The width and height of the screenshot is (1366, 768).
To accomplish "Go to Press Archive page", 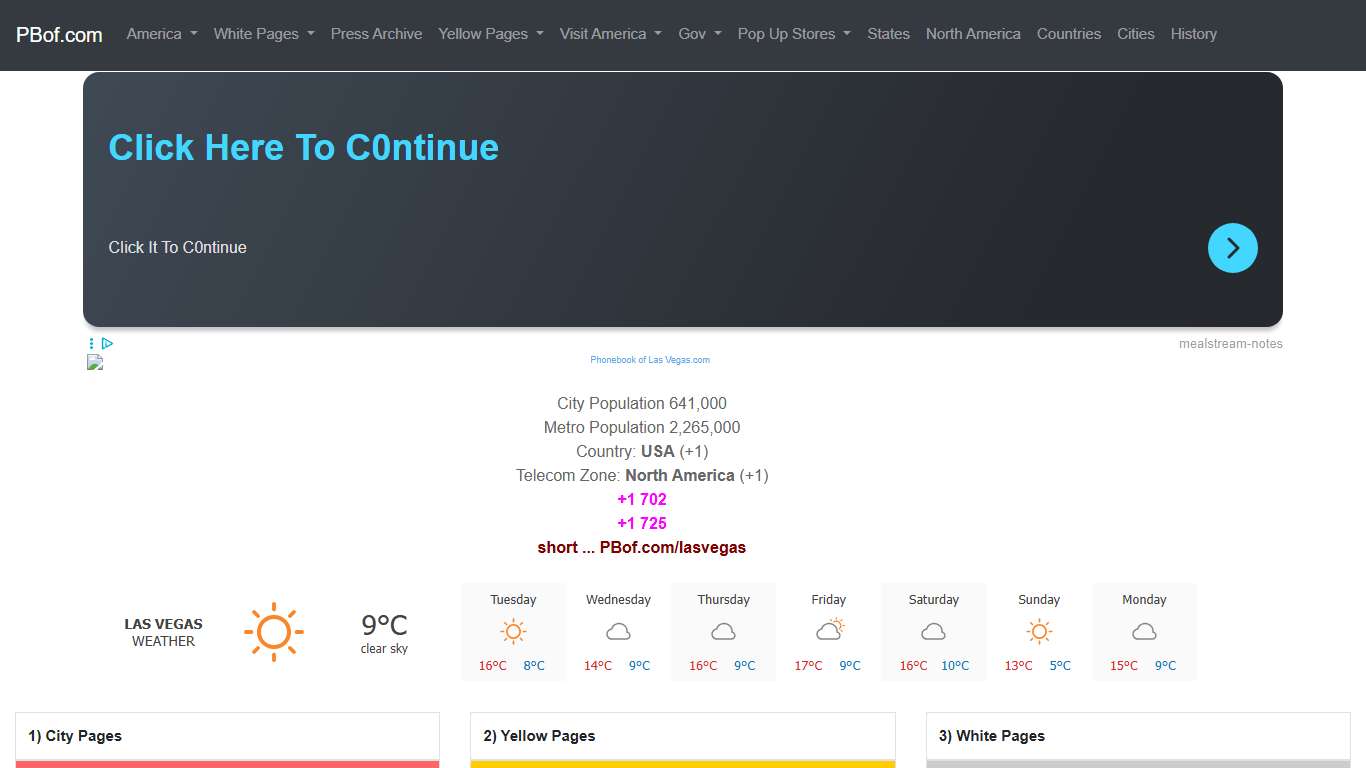I will pyautogui.click(x=376, y=34).
